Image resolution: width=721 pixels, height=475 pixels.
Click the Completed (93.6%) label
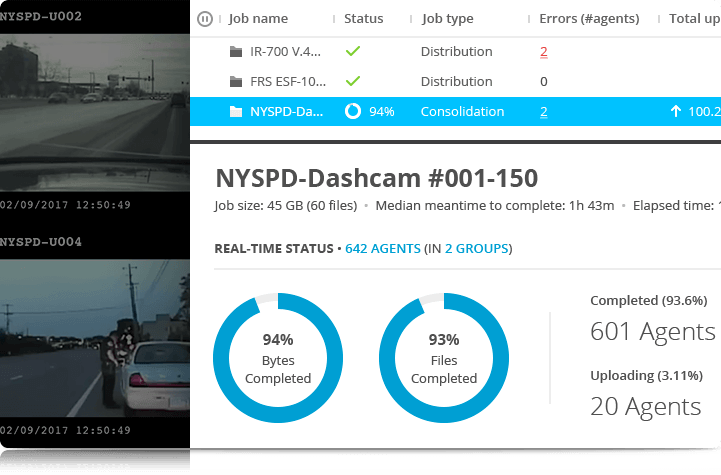tap(648, 300)
